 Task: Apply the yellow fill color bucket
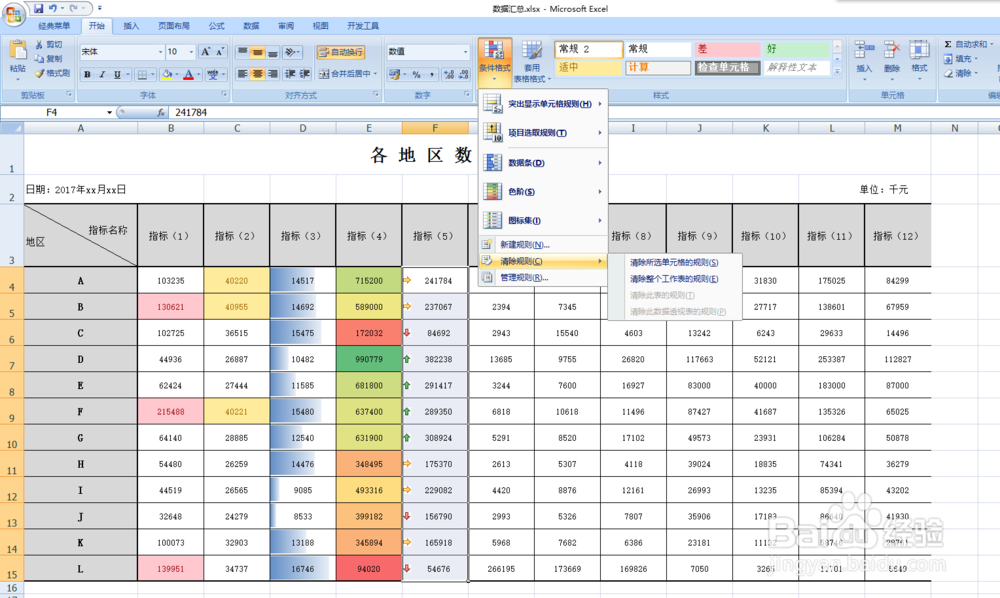click(x=167, y=75)
